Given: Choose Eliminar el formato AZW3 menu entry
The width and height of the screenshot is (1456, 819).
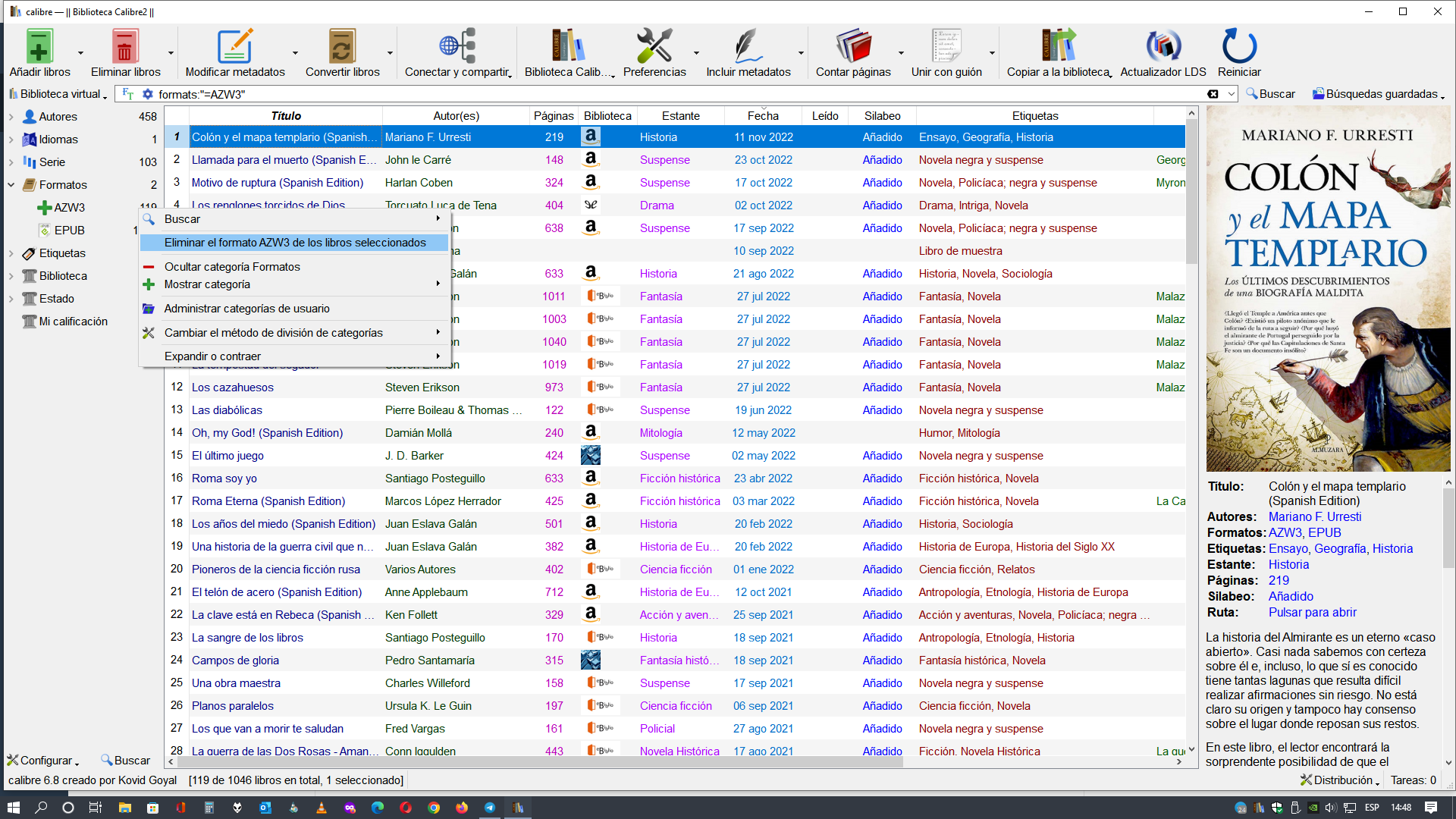Looking at the screenshot, I should pyautogui.click(x=295, y=243).
